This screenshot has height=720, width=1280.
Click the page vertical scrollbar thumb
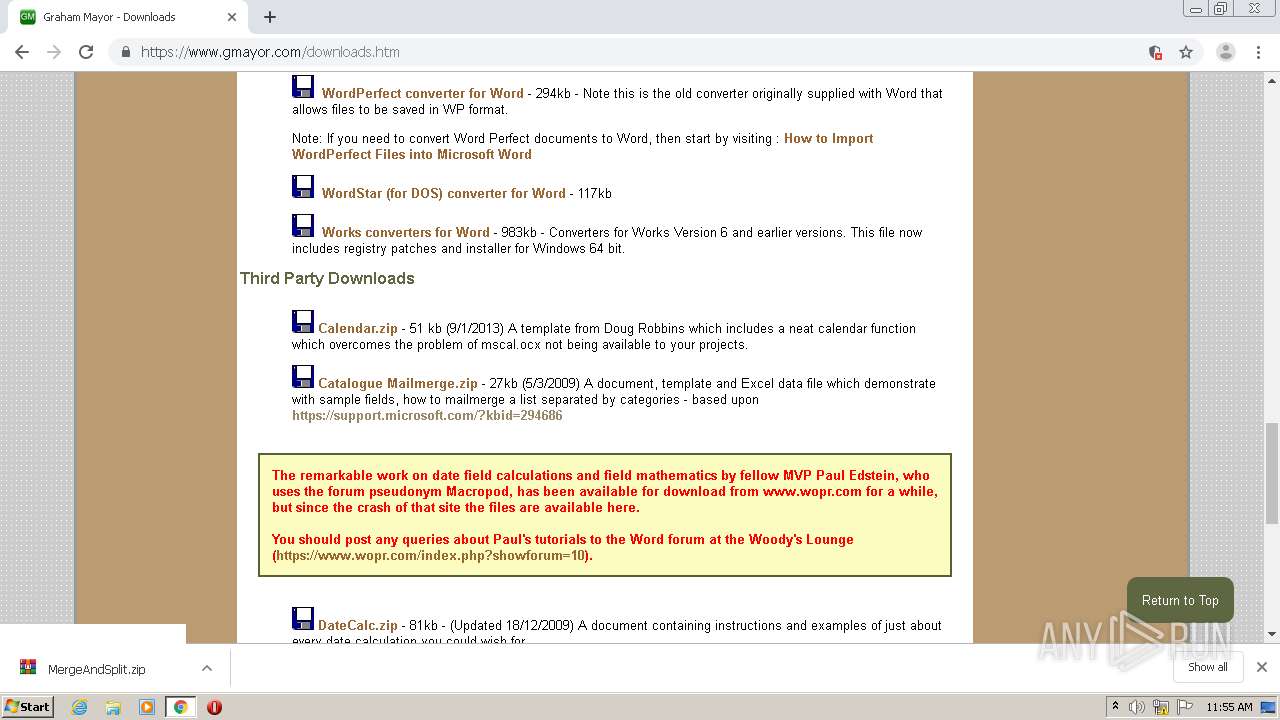point(1272,473)
